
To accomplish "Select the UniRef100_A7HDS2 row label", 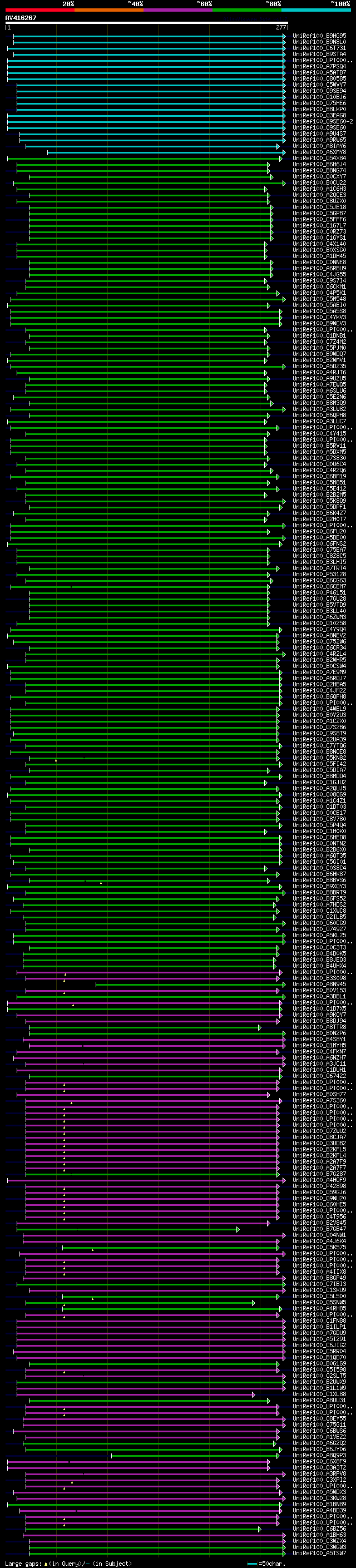I will [319, 904].
